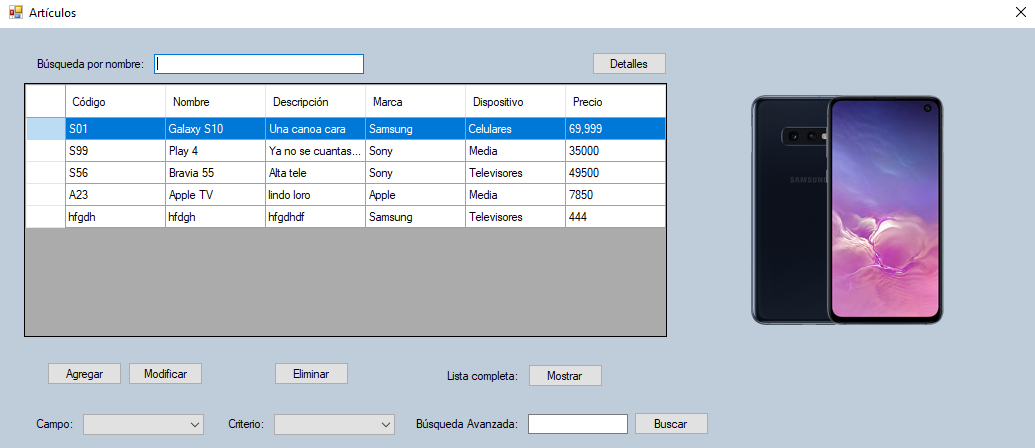
Task: Select the row header of the A23 row
Action: pos(46,195)
